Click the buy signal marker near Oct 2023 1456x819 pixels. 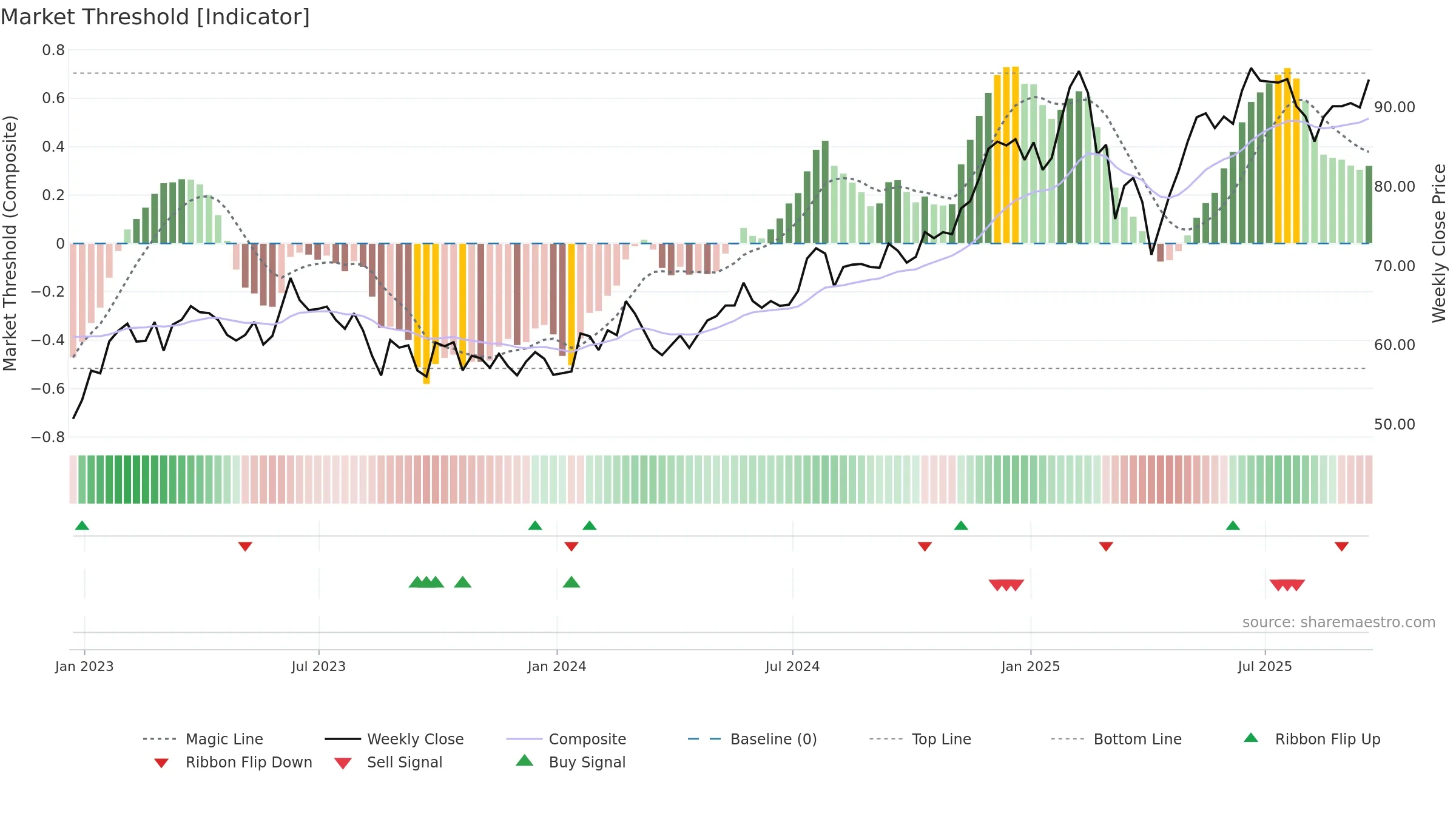pos(463,582)
